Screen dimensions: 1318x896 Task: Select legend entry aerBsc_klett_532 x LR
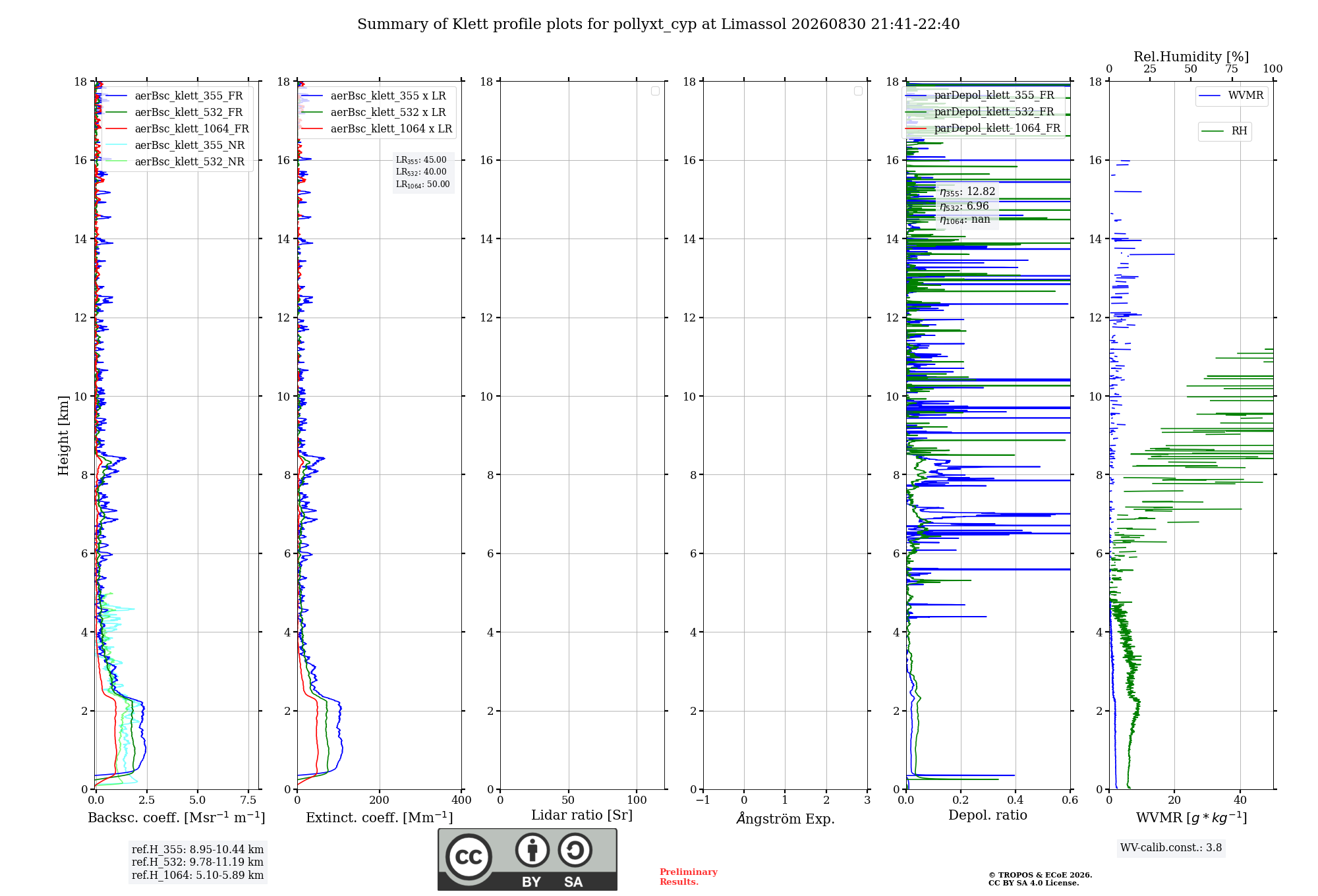click(x=374, y=113)
